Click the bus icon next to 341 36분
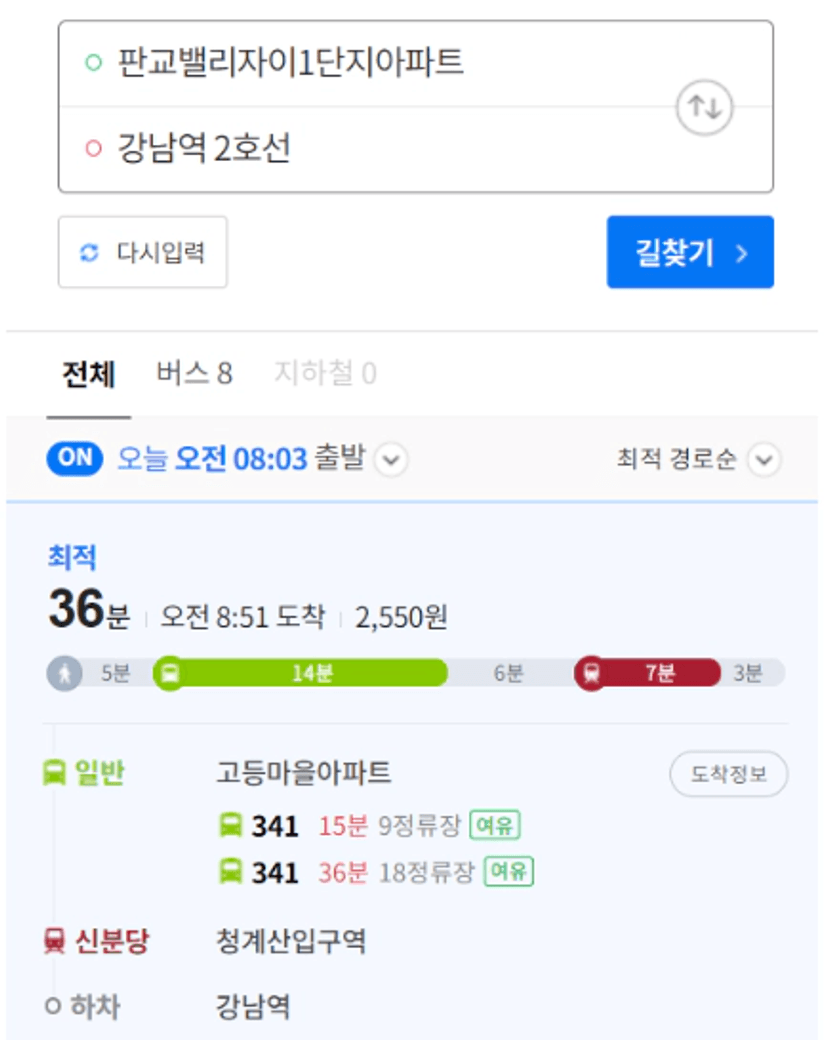This screenshot has width=827, height=1040. (230, 872)
